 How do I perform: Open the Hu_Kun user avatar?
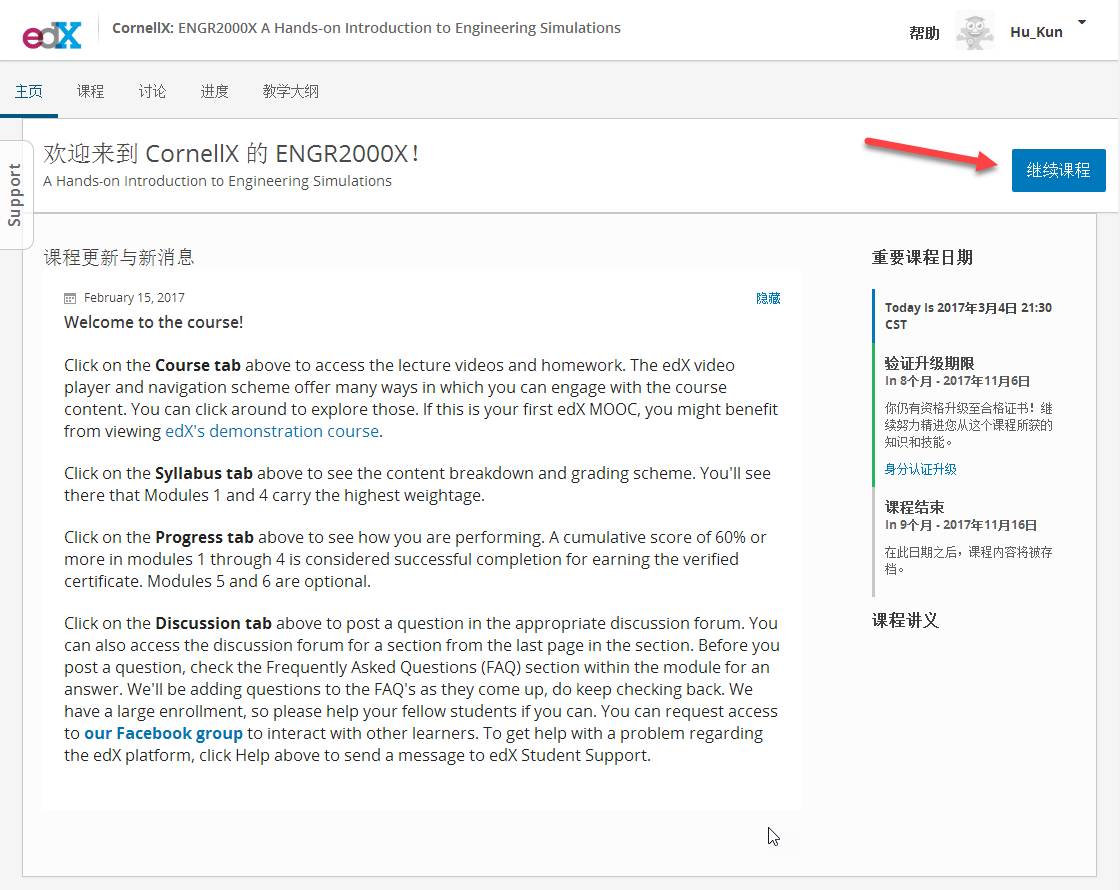tap(974, 32)
